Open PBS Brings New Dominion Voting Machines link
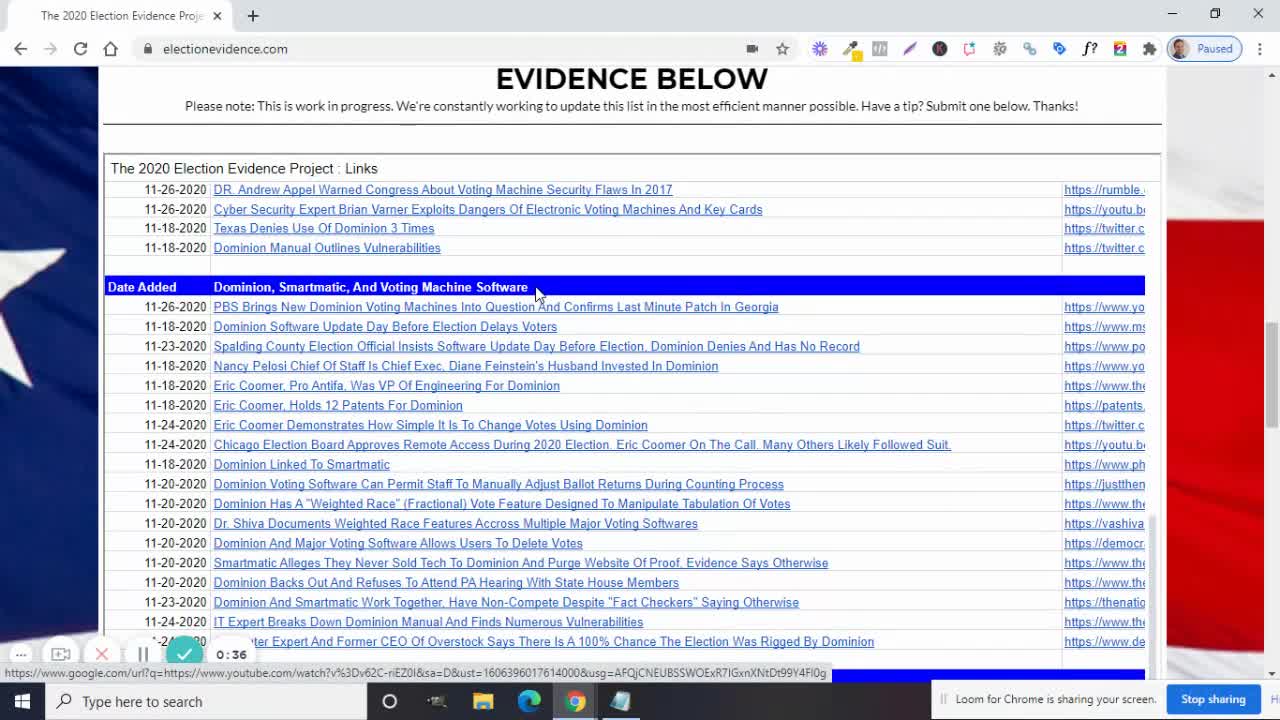Viewport: 1280px width, 720px height. click(x=496, y=307)
